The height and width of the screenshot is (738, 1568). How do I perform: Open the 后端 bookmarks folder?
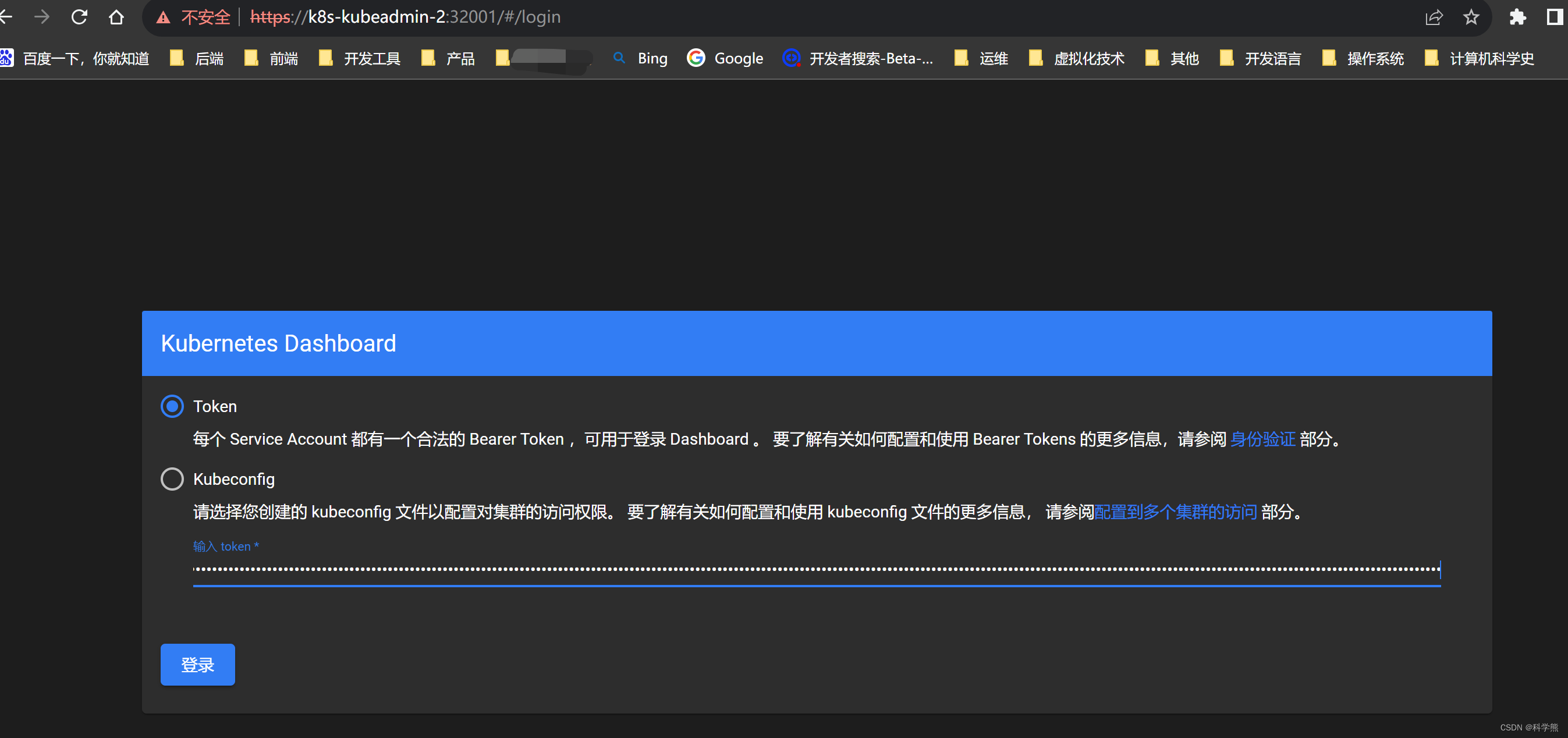tap(197, 58)
